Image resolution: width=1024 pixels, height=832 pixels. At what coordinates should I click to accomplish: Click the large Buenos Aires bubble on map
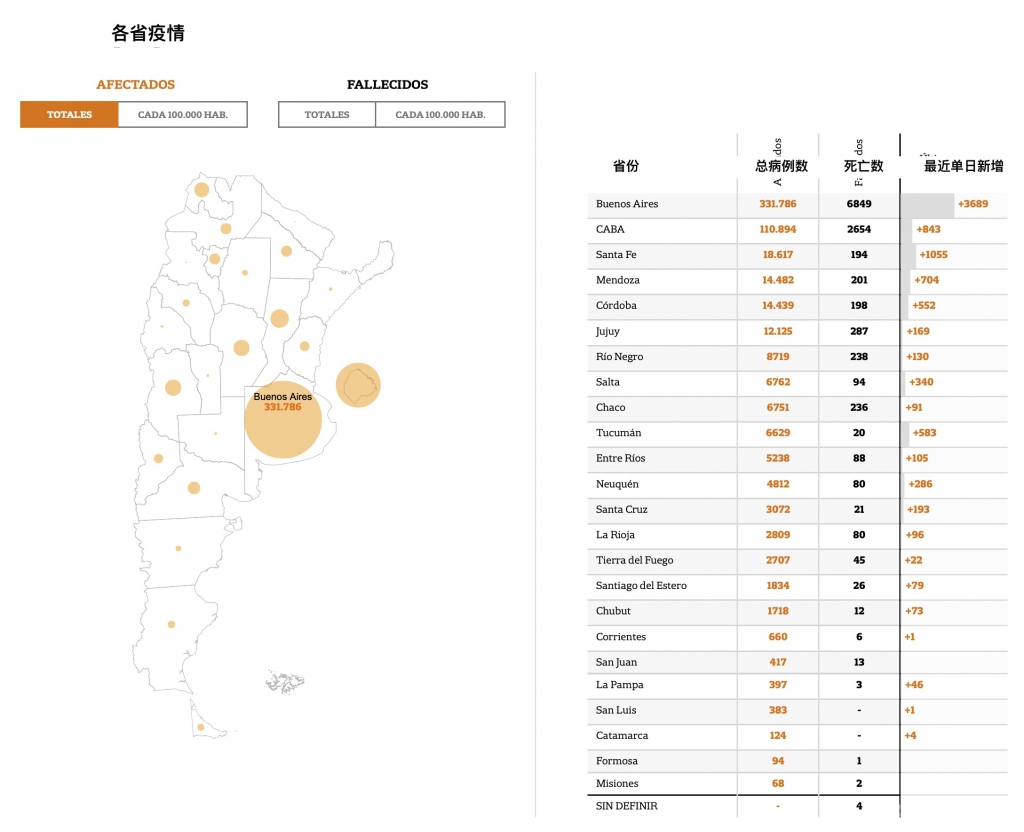(283, 420)
